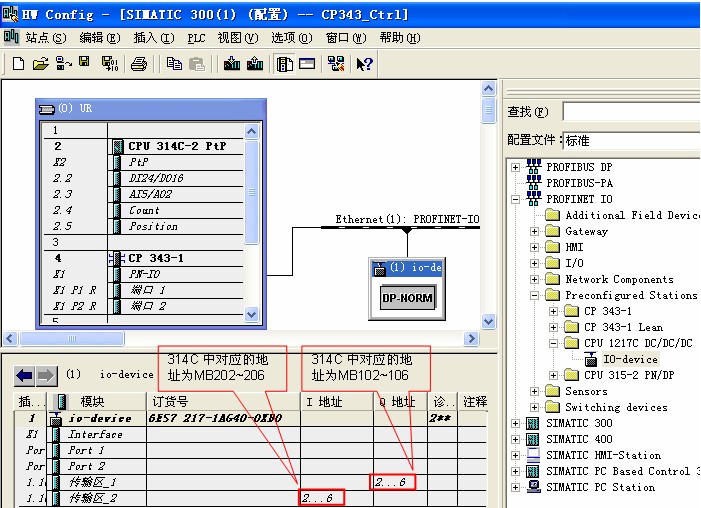
Task: Open the 编辑(E) menu
Action: (x=100, y=38)
